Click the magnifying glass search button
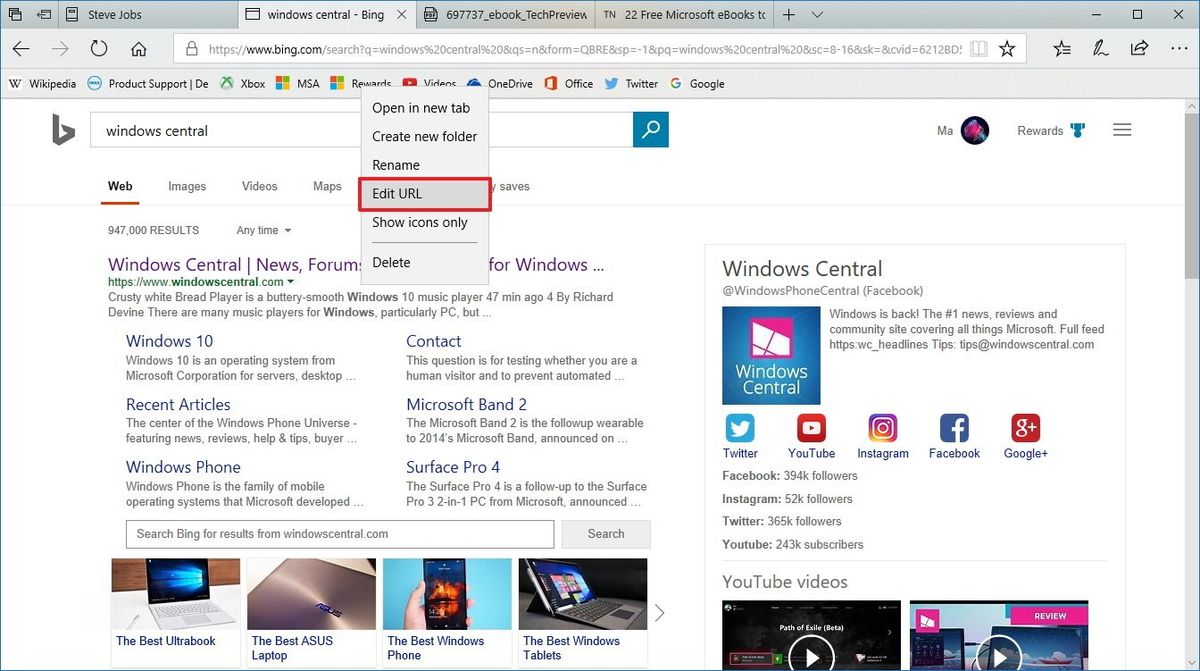The image size is (1200, 671). tap(650, 130)
